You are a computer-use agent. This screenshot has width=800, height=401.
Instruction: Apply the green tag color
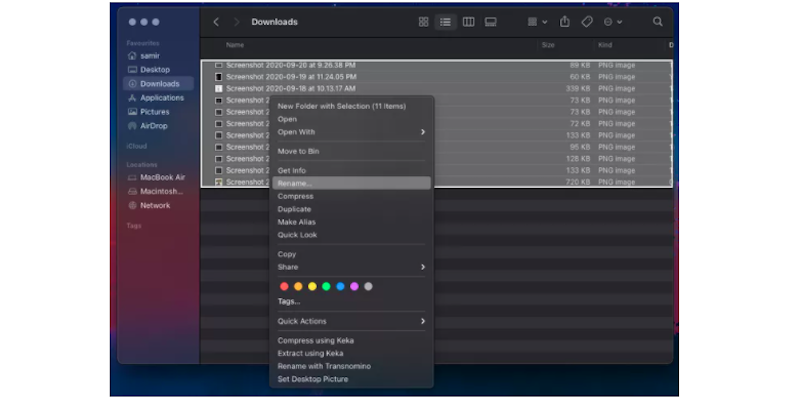tap(327, 286)
